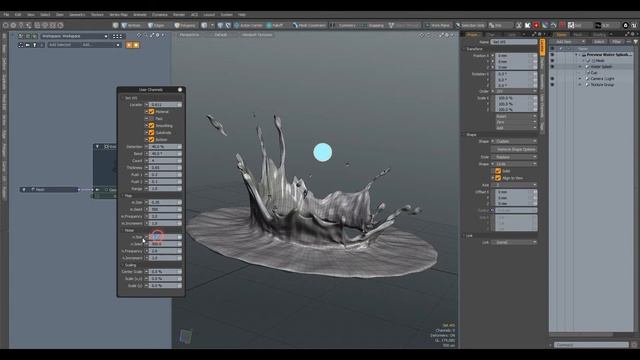
Task: Uncheck the Smoothing checkbox
Action: pyautogui.click(x=151, y=126)
